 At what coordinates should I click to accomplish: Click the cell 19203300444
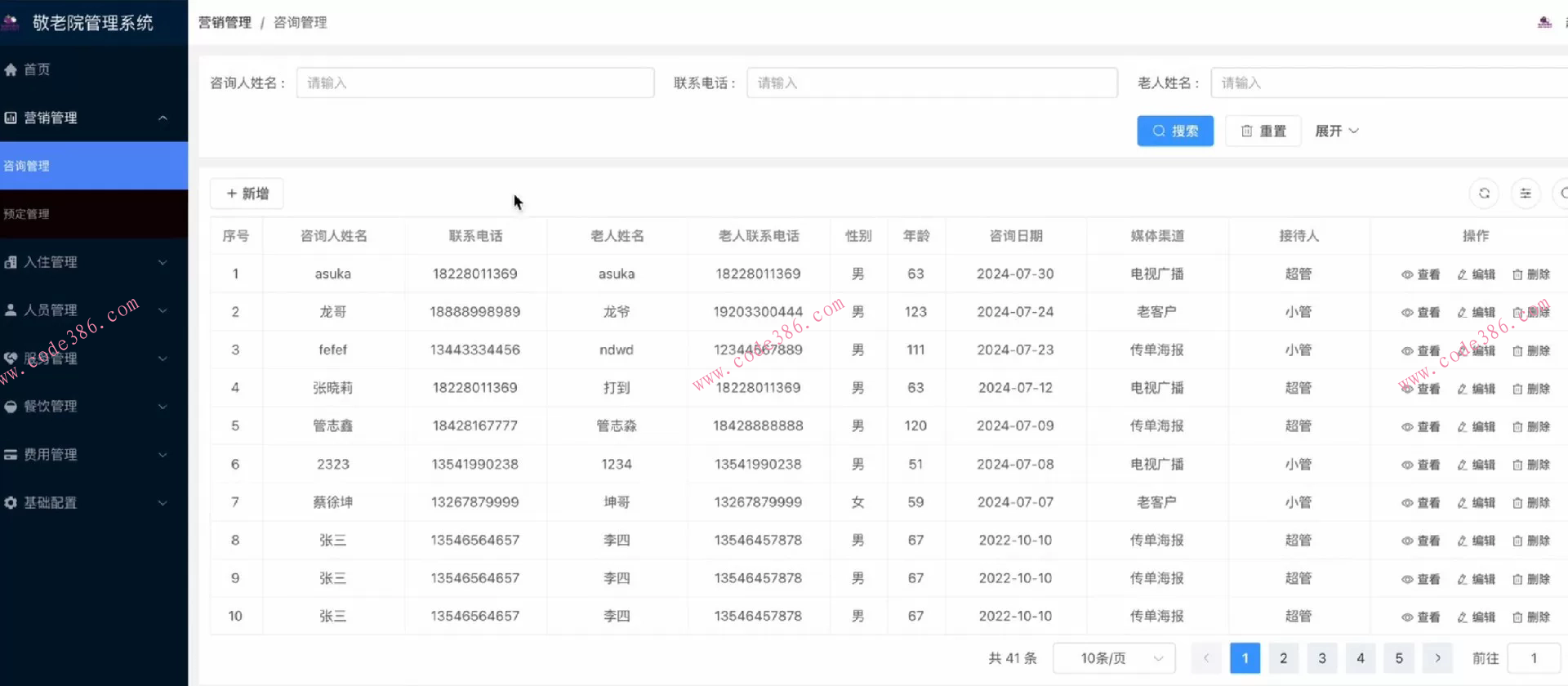[758, 312]
